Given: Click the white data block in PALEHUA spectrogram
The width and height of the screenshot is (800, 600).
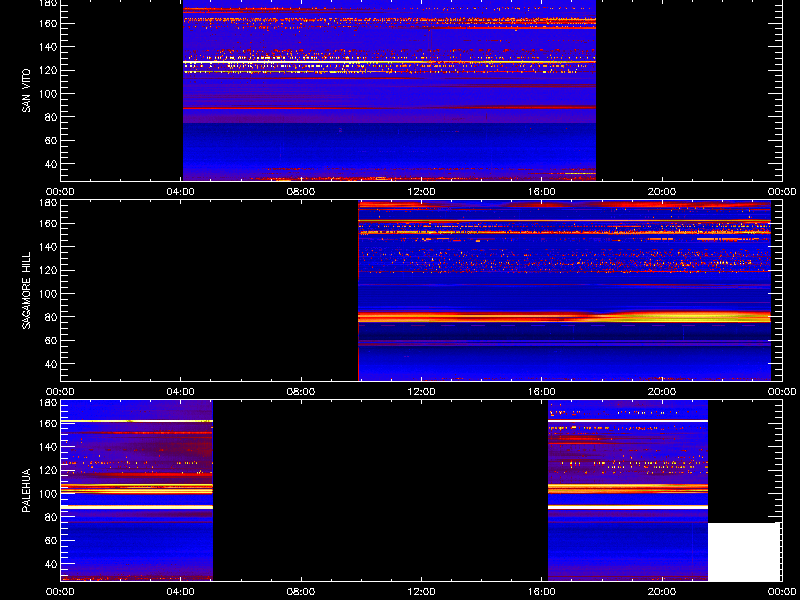Looking at the screenshot, I should point(744,552).
